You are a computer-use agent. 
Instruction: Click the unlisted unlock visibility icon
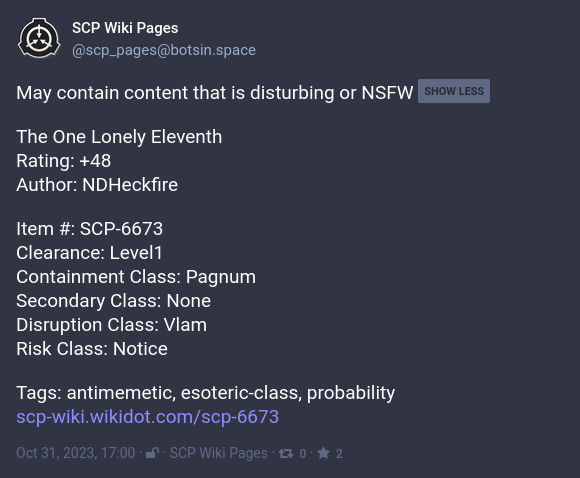[x=152, y=453]
